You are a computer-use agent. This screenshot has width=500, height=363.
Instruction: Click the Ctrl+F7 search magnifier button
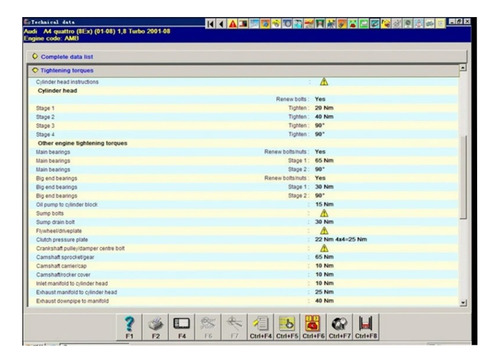pyautogui.click(x=340, y=327)
